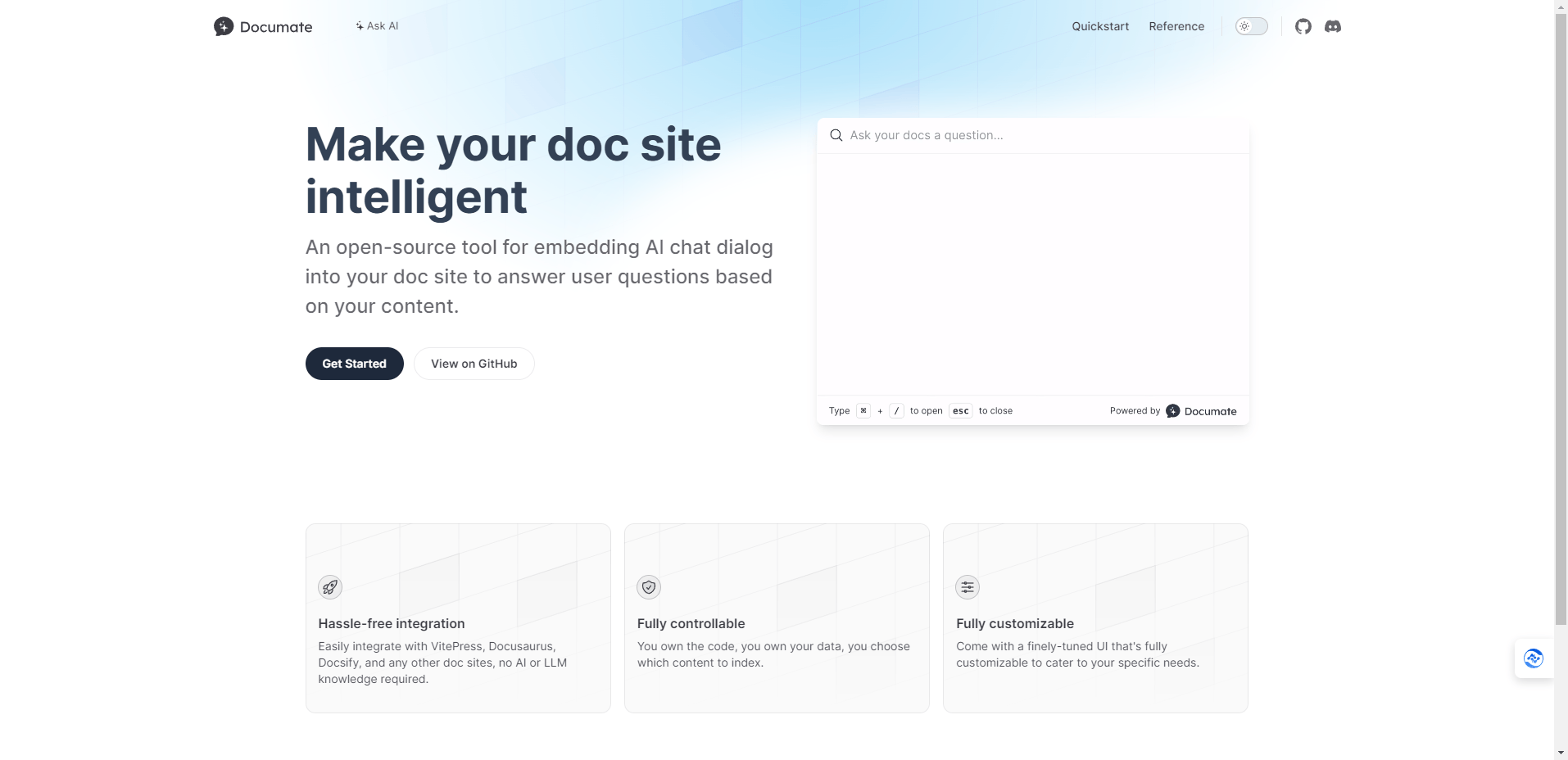Image resolution: width=1568 pixels, height=760 pixels.
Task: Click the magnifier icon in the chat widget
Action: [836, 134]
